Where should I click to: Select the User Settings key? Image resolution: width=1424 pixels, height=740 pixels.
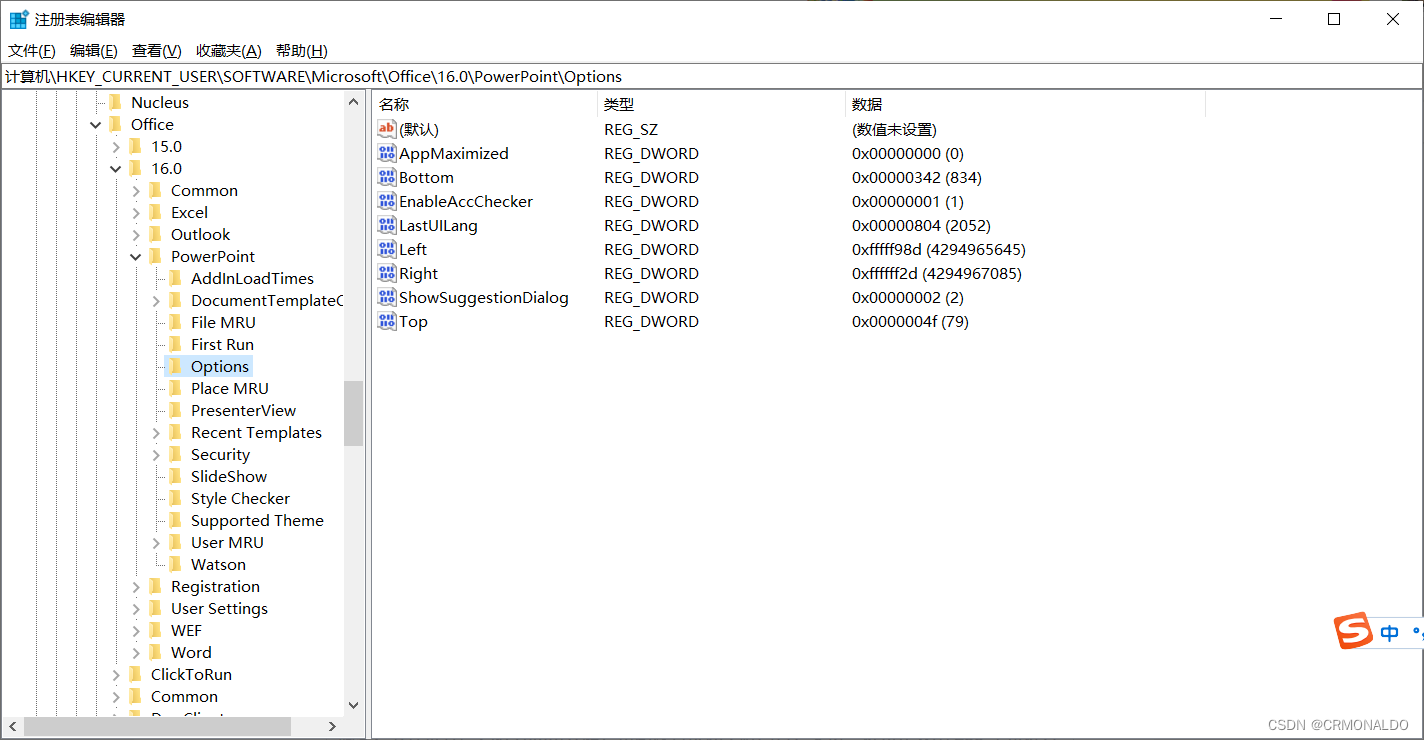tap(219, 608)
